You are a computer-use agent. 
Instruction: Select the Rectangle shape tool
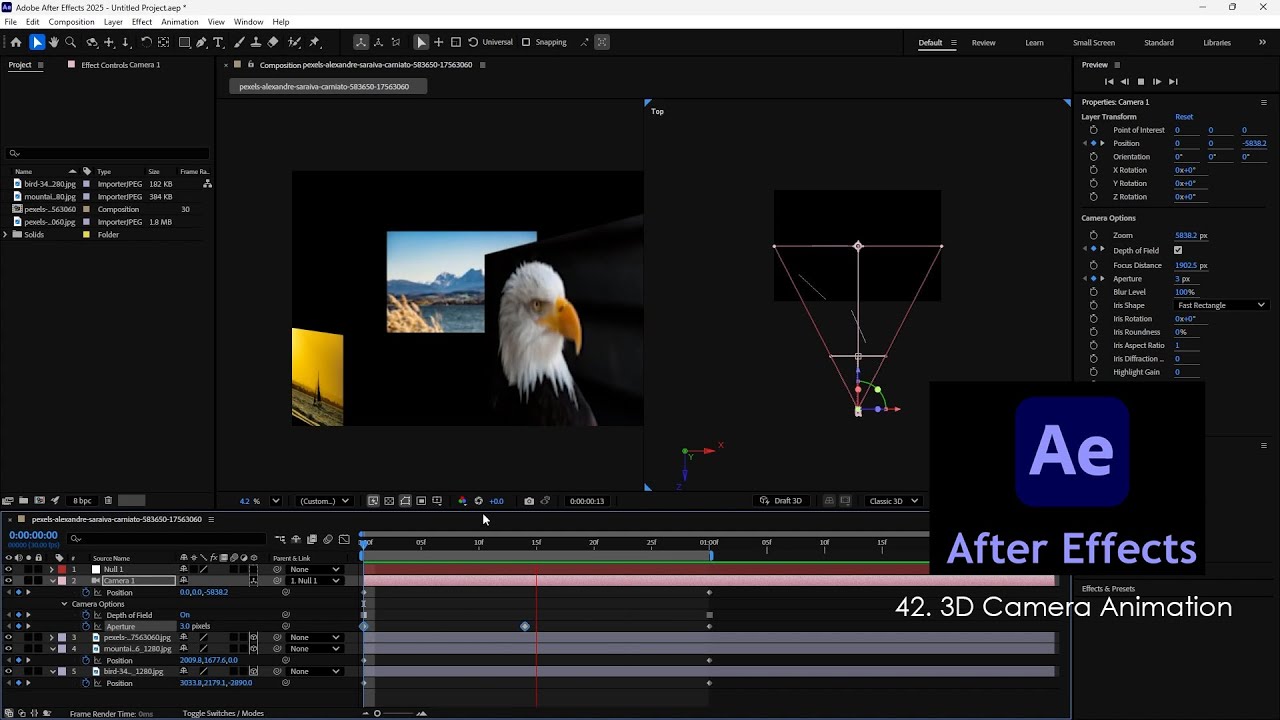185,42
